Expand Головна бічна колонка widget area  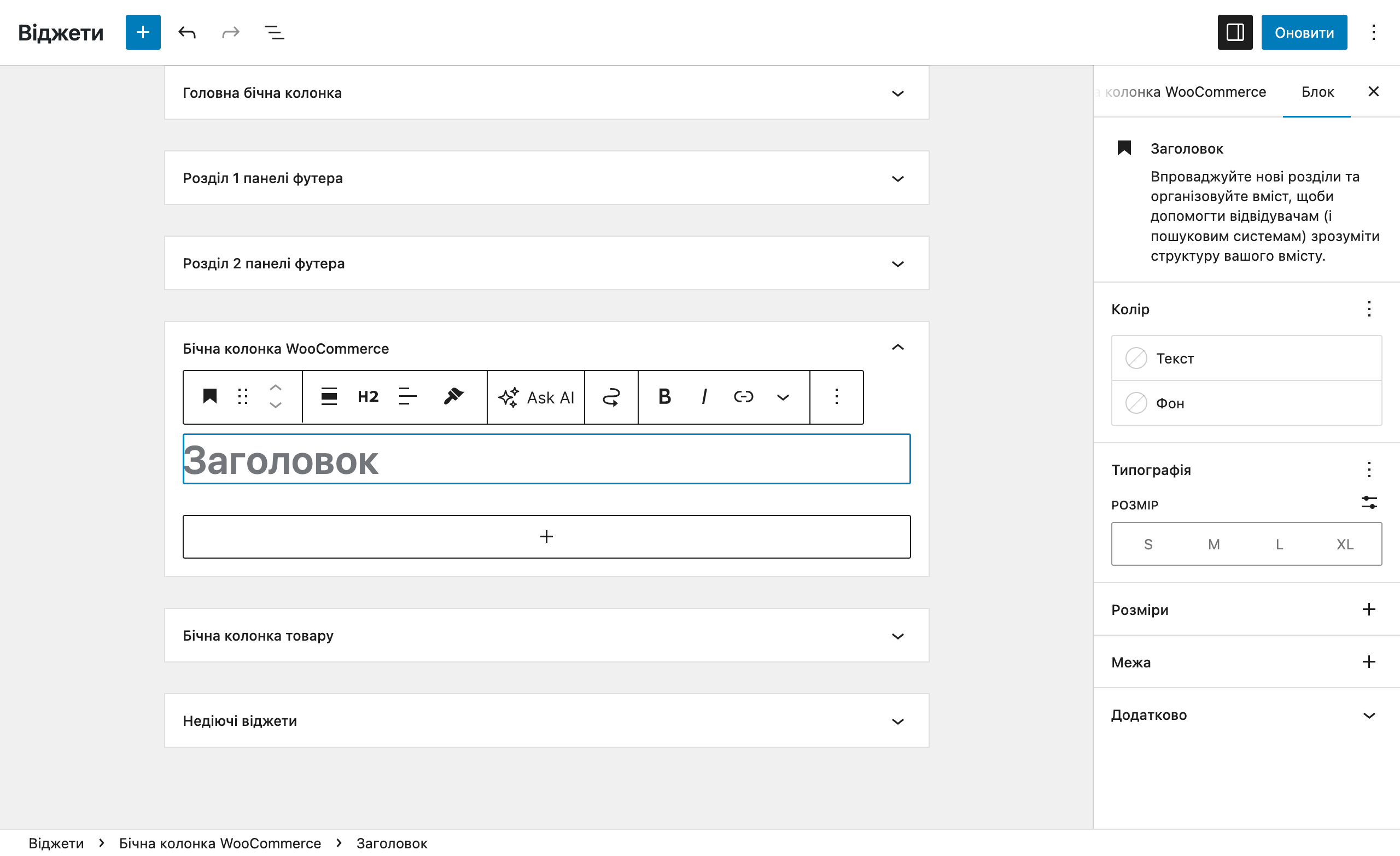point(546,92)
